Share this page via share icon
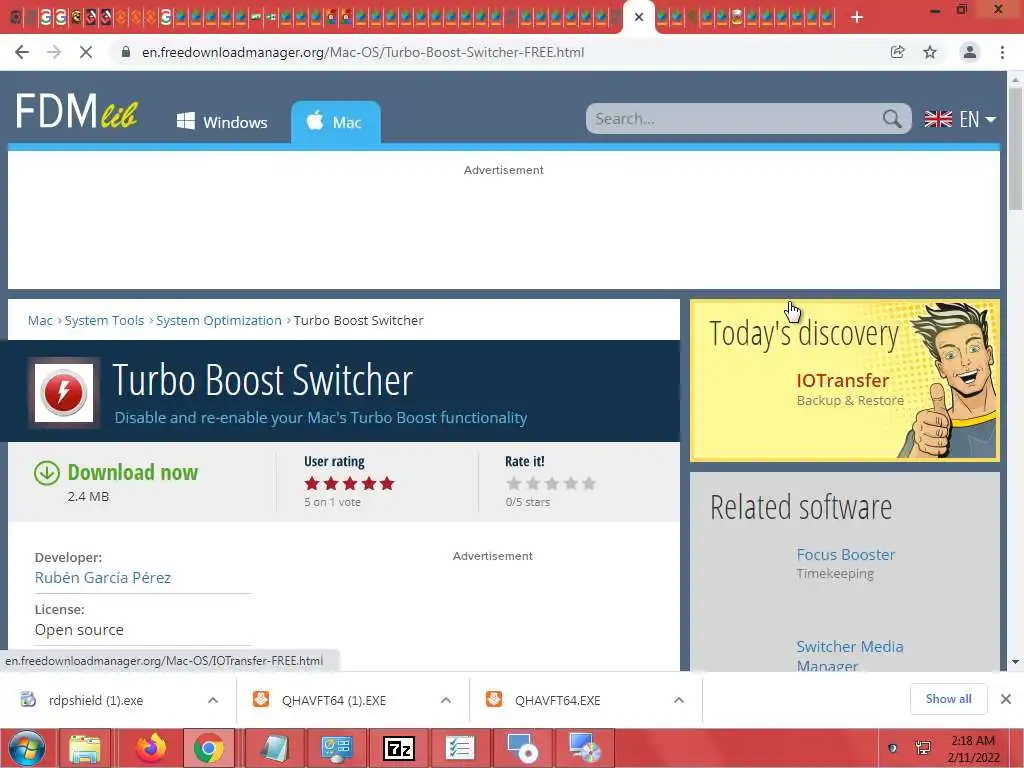 coord(898,52)
